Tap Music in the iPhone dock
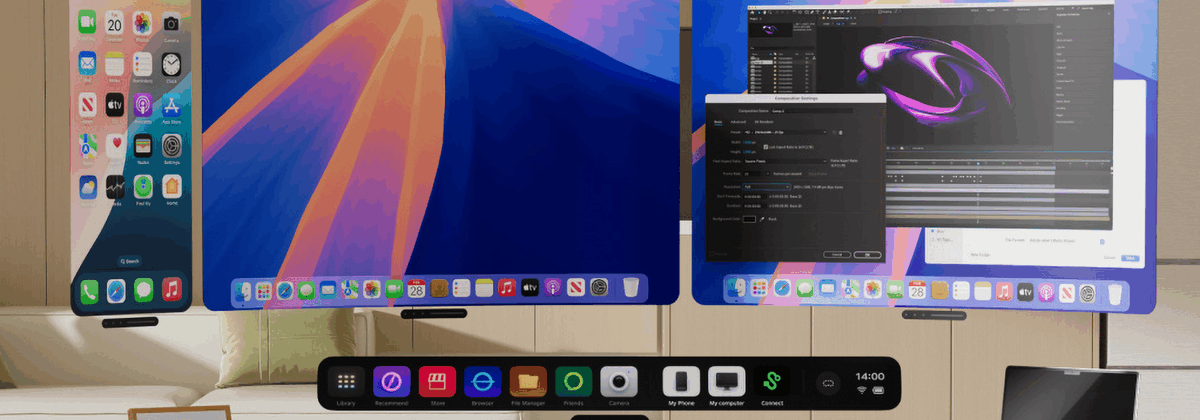 point(171,290)
